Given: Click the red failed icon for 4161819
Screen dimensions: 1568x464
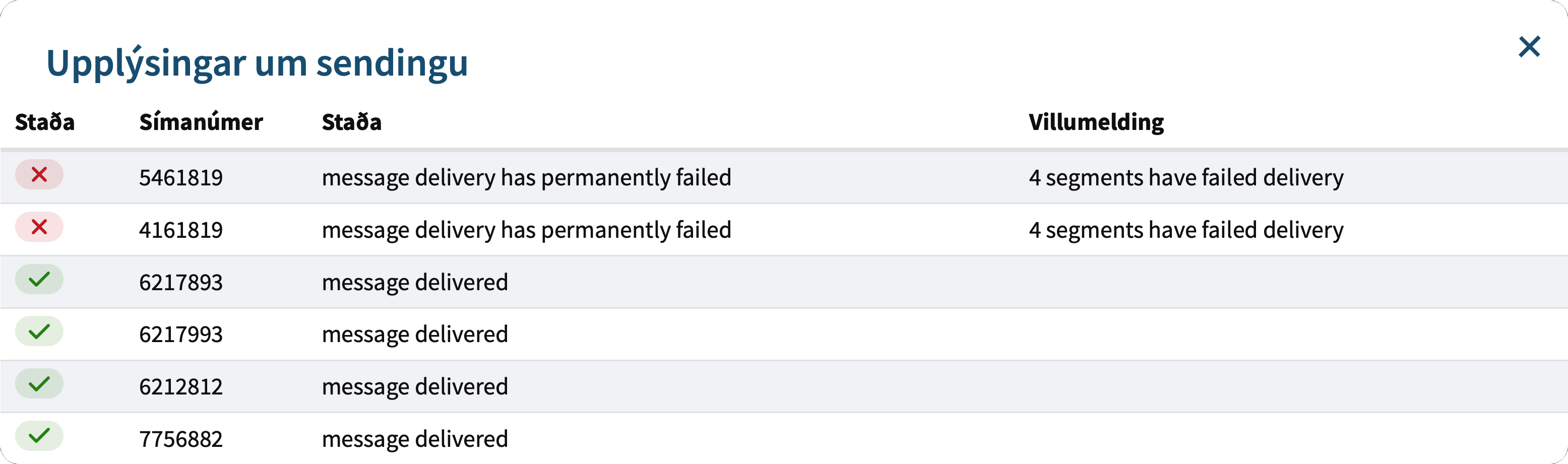Looking at the screenshot, I should 39,227.
